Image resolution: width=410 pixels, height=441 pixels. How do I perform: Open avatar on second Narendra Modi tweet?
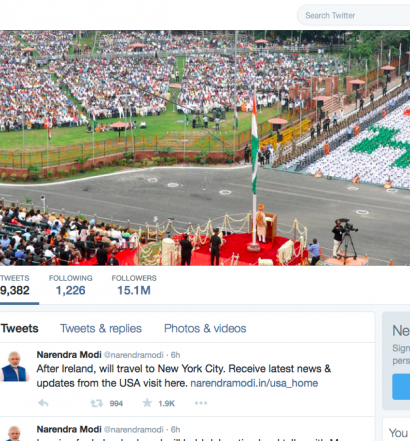point(14,433)
